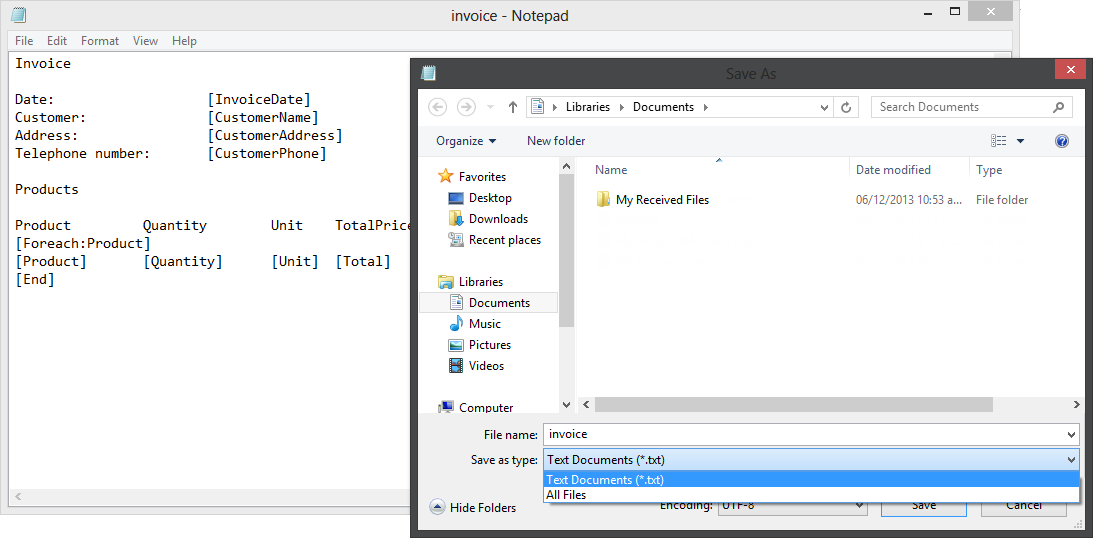Open Notepad Help menu
This screenshot has width=1093, height=538.
(x=184, y=41)
